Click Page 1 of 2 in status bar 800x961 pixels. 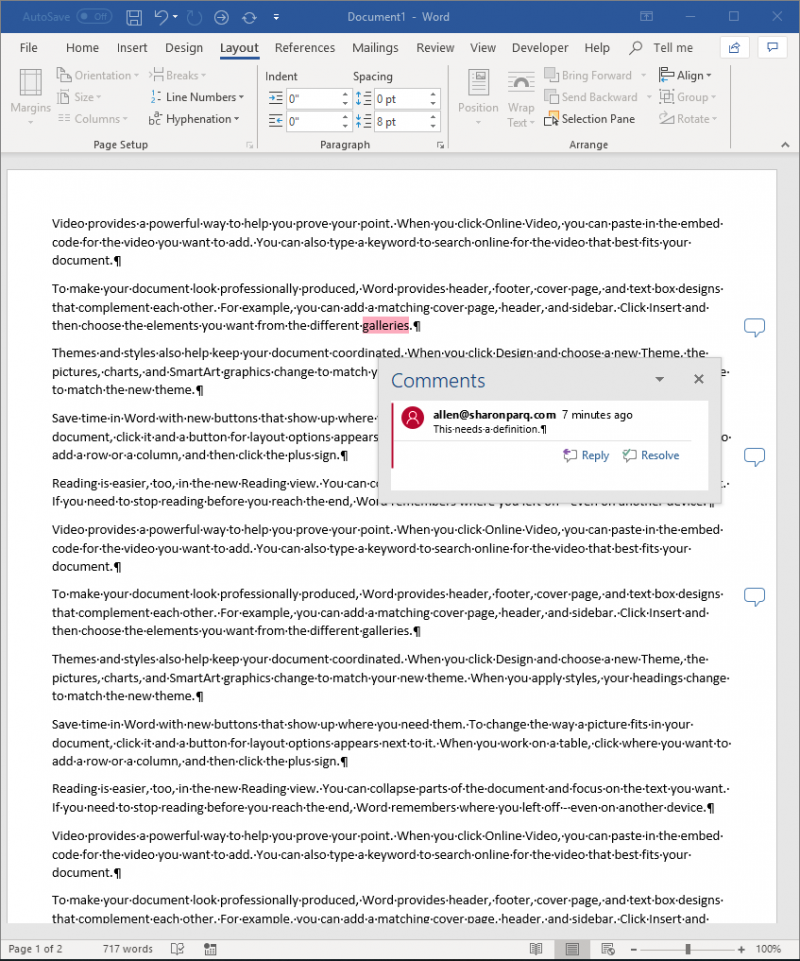pos(35,949)
